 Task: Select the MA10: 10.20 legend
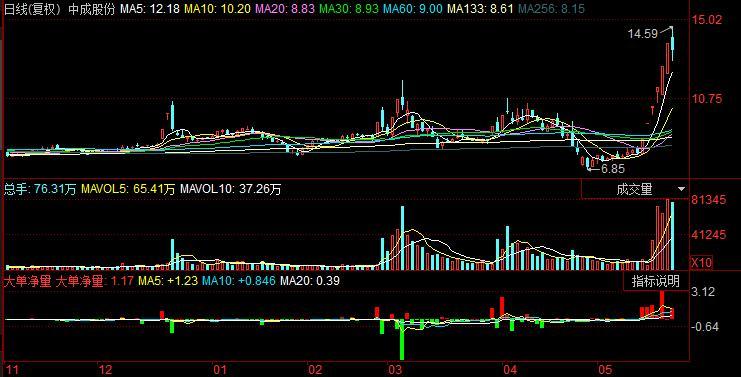217,9
